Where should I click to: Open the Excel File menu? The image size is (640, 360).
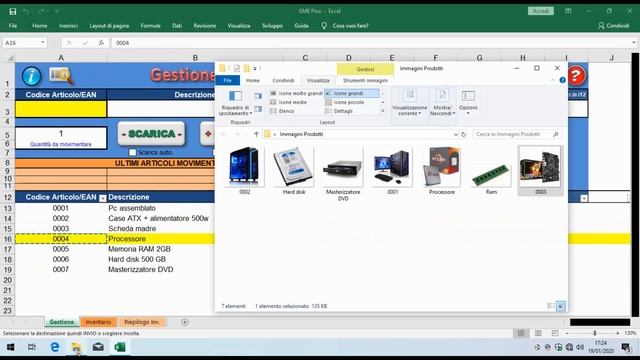coord(13,26)
